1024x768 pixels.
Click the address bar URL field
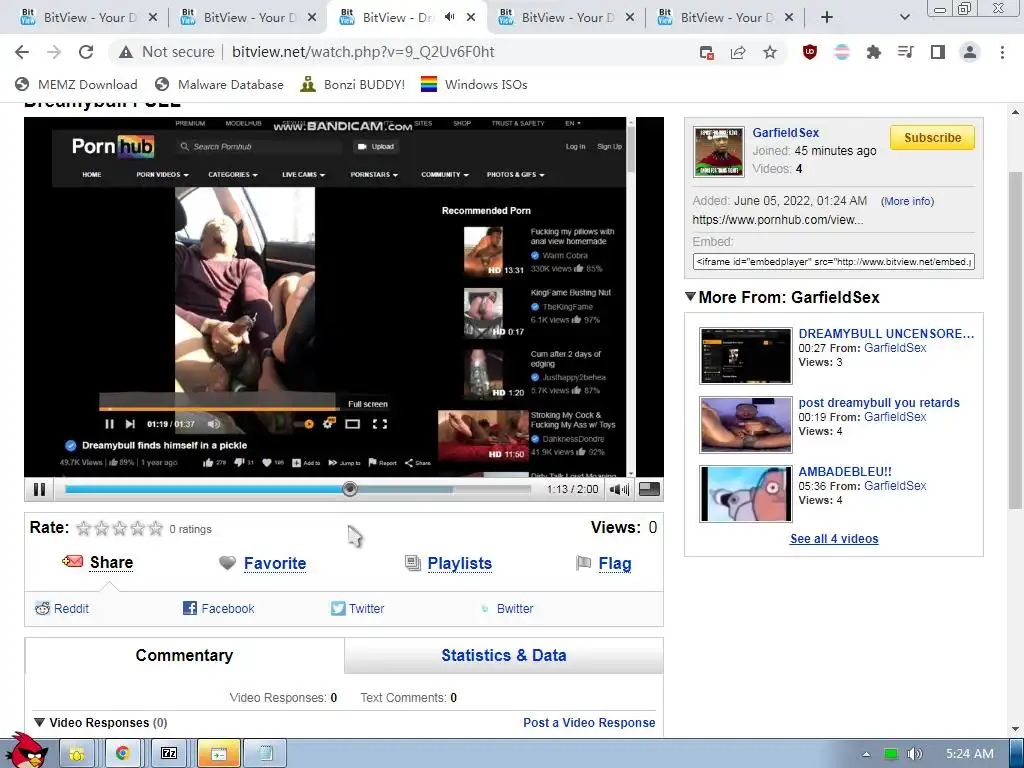pos(363,52)
